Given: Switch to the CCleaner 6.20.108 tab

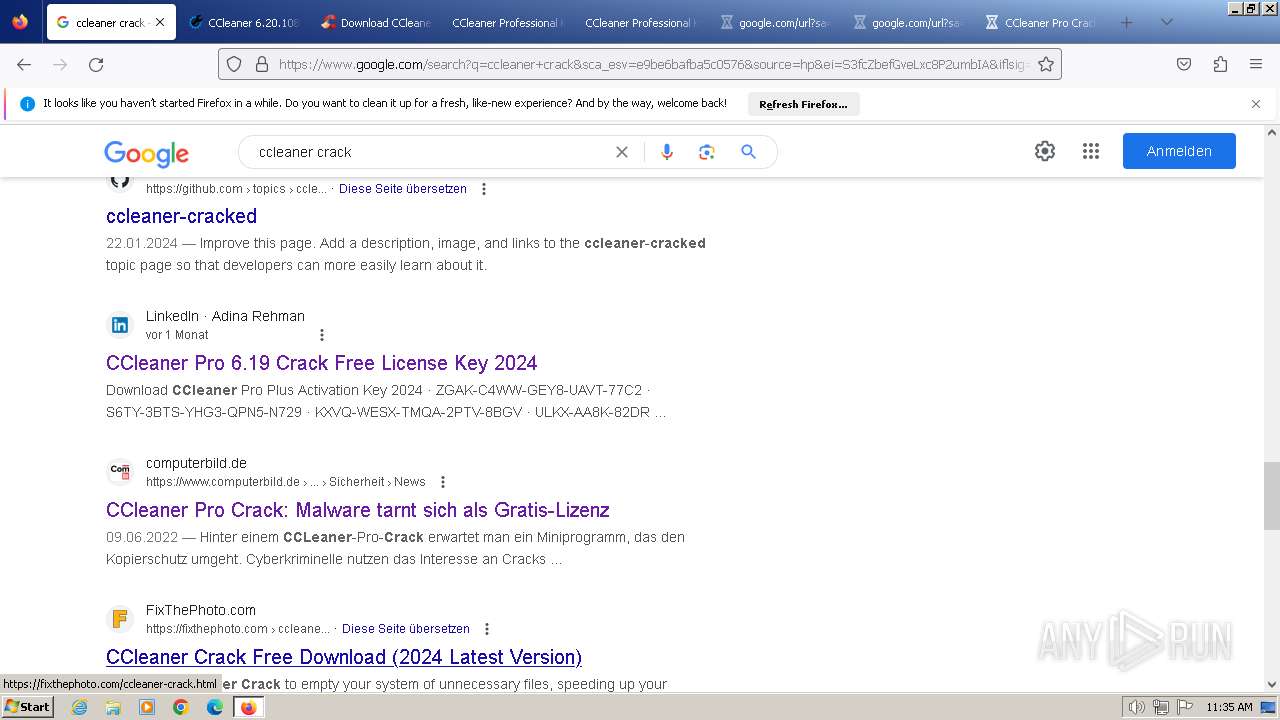Looking at the screenshot, I should 243,22.
